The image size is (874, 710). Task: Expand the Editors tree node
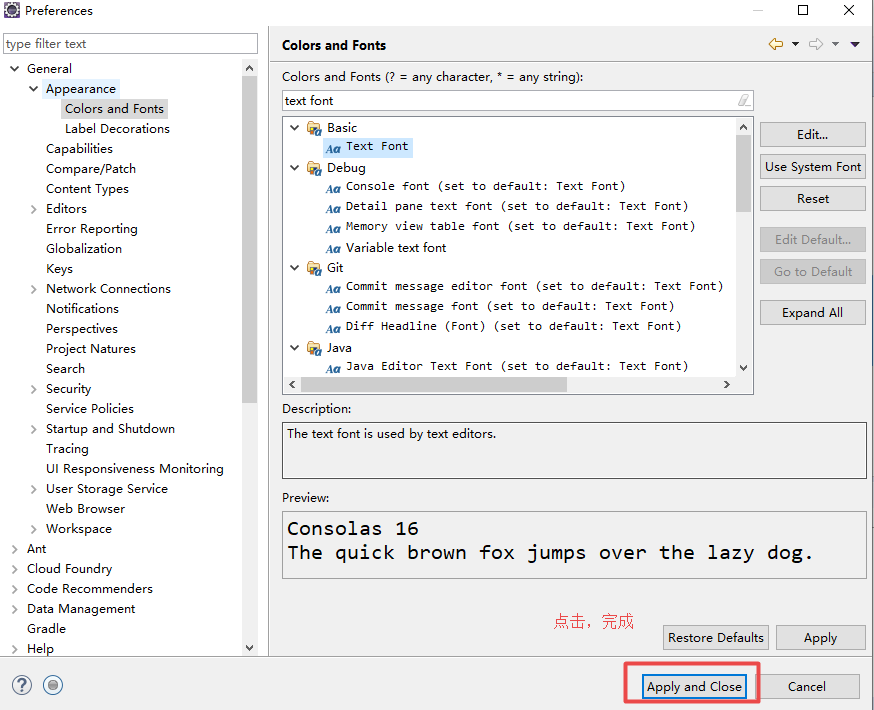click(33, 209)
